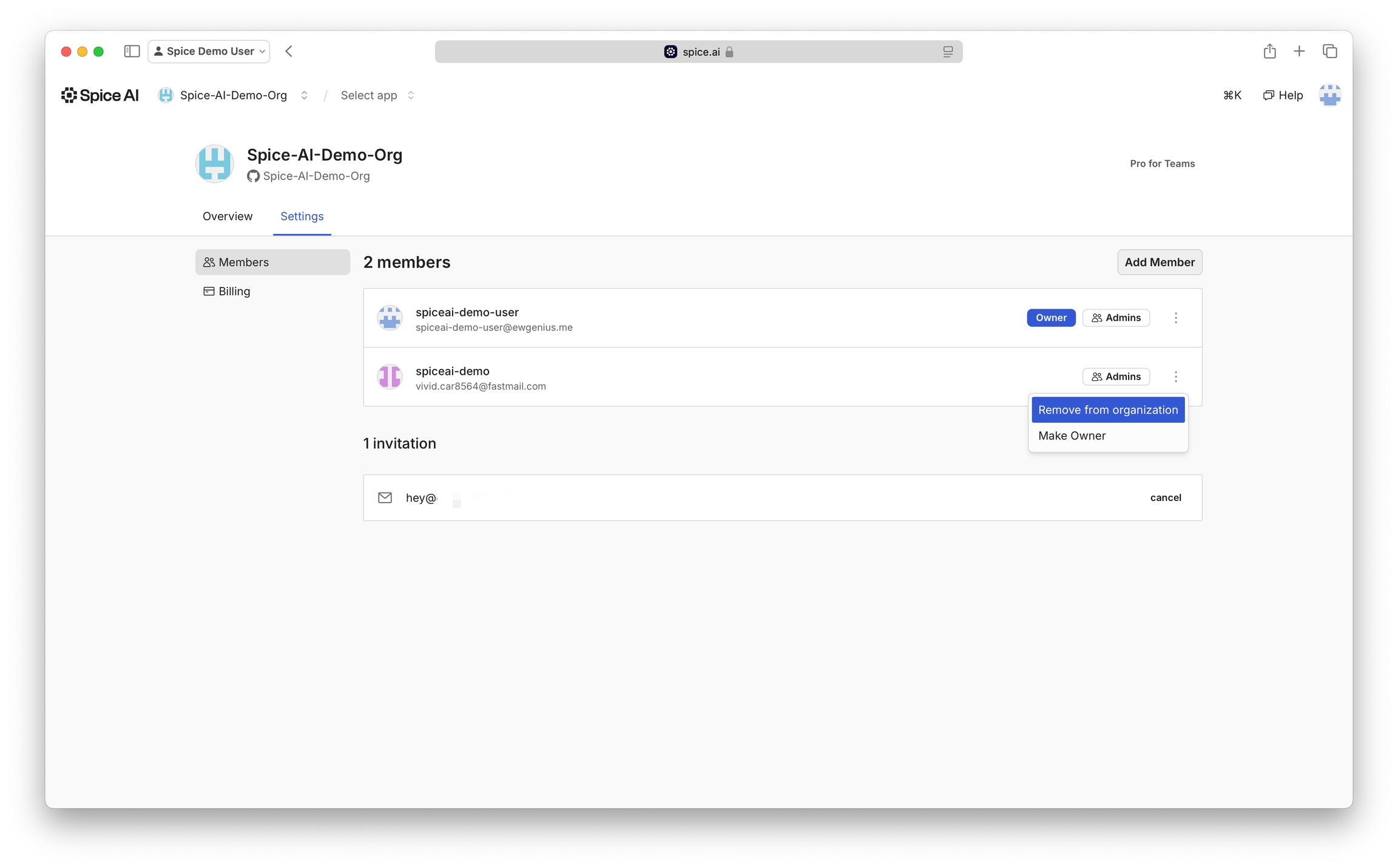
Task: Cancel the pending hey@ invitation
Action: 1165,497
